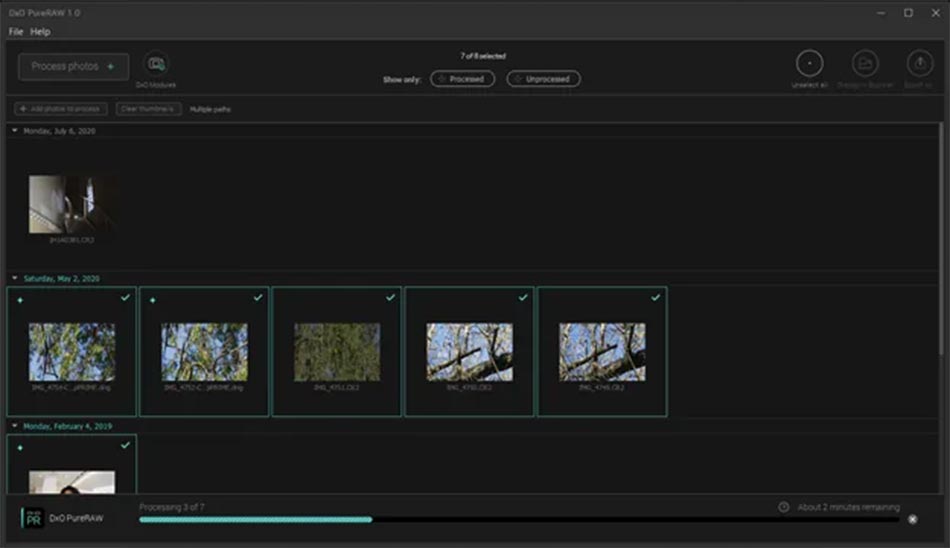Select the IMG_4749 bare branch thumbnail

602,352
